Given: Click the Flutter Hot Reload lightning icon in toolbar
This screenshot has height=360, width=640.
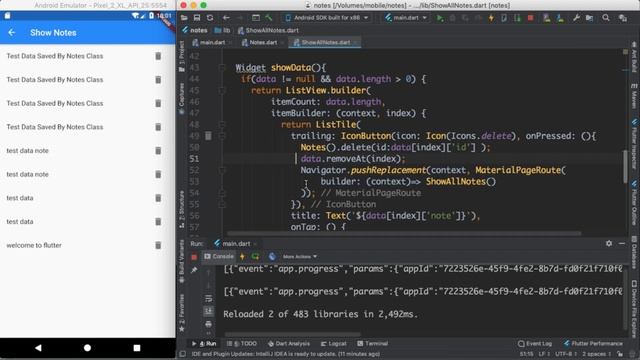Looking at the screenshot, I should click(491, 18).
